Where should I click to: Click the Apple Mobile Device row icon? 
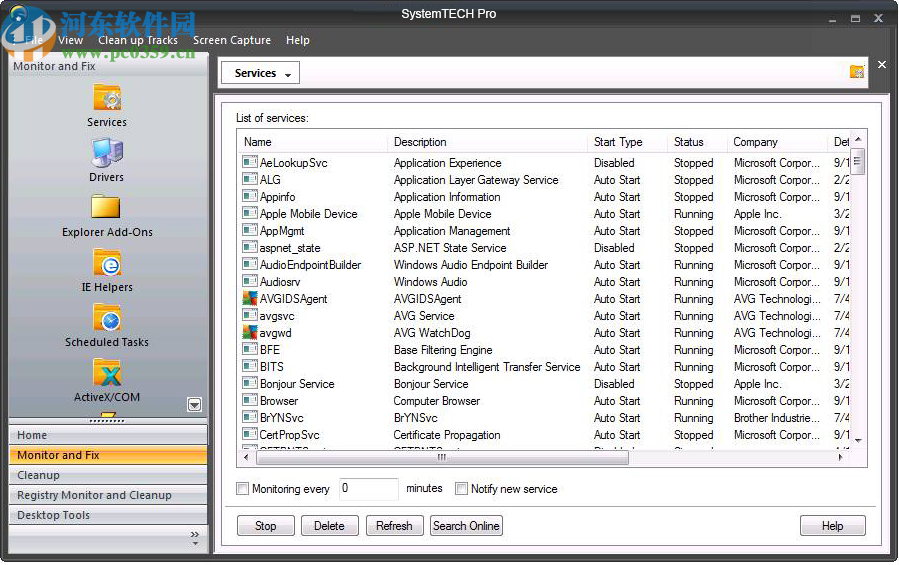[249, 213]
